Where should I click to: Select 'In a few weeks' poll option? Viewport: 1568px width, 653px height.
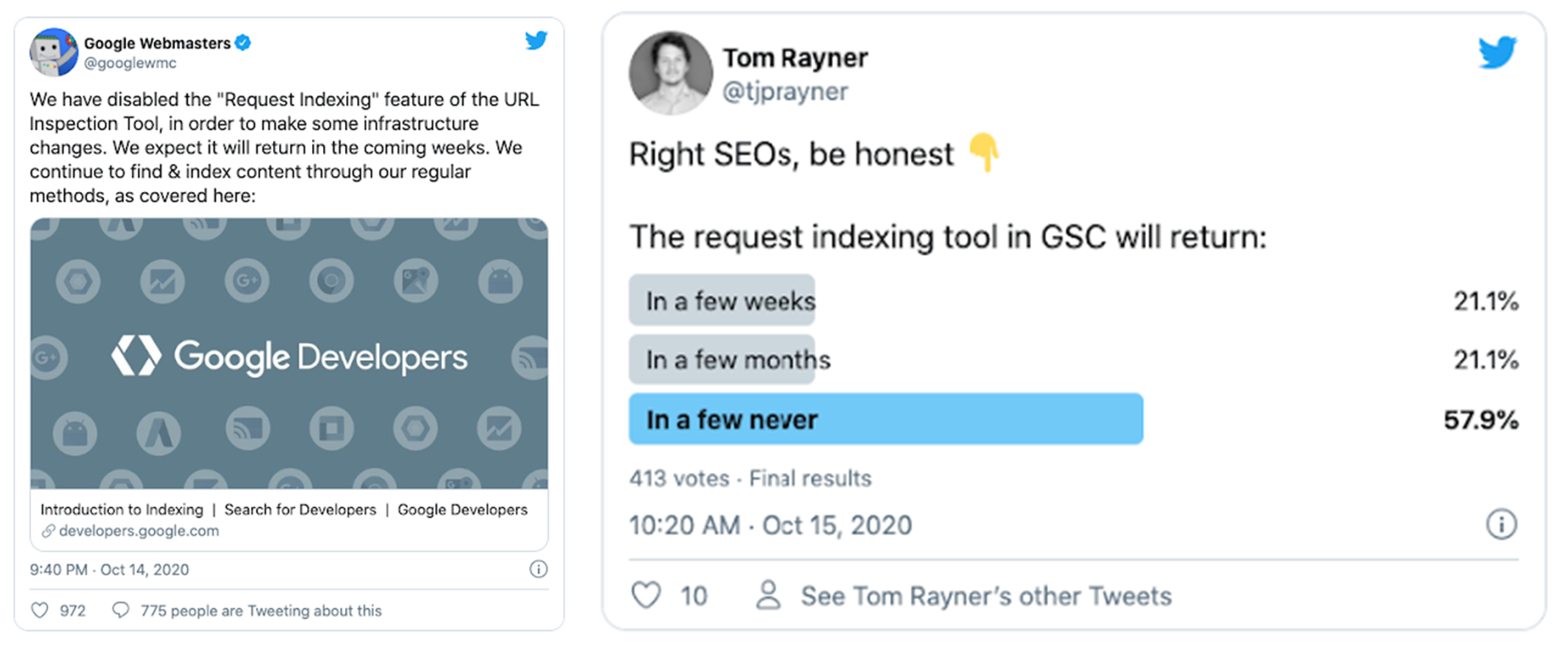coord(721,300)
